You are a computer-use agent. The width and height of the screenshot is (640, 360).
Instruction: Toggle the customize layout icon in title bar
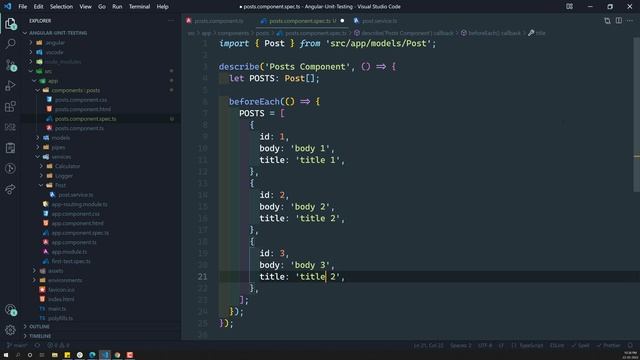(x=569, y=7)
